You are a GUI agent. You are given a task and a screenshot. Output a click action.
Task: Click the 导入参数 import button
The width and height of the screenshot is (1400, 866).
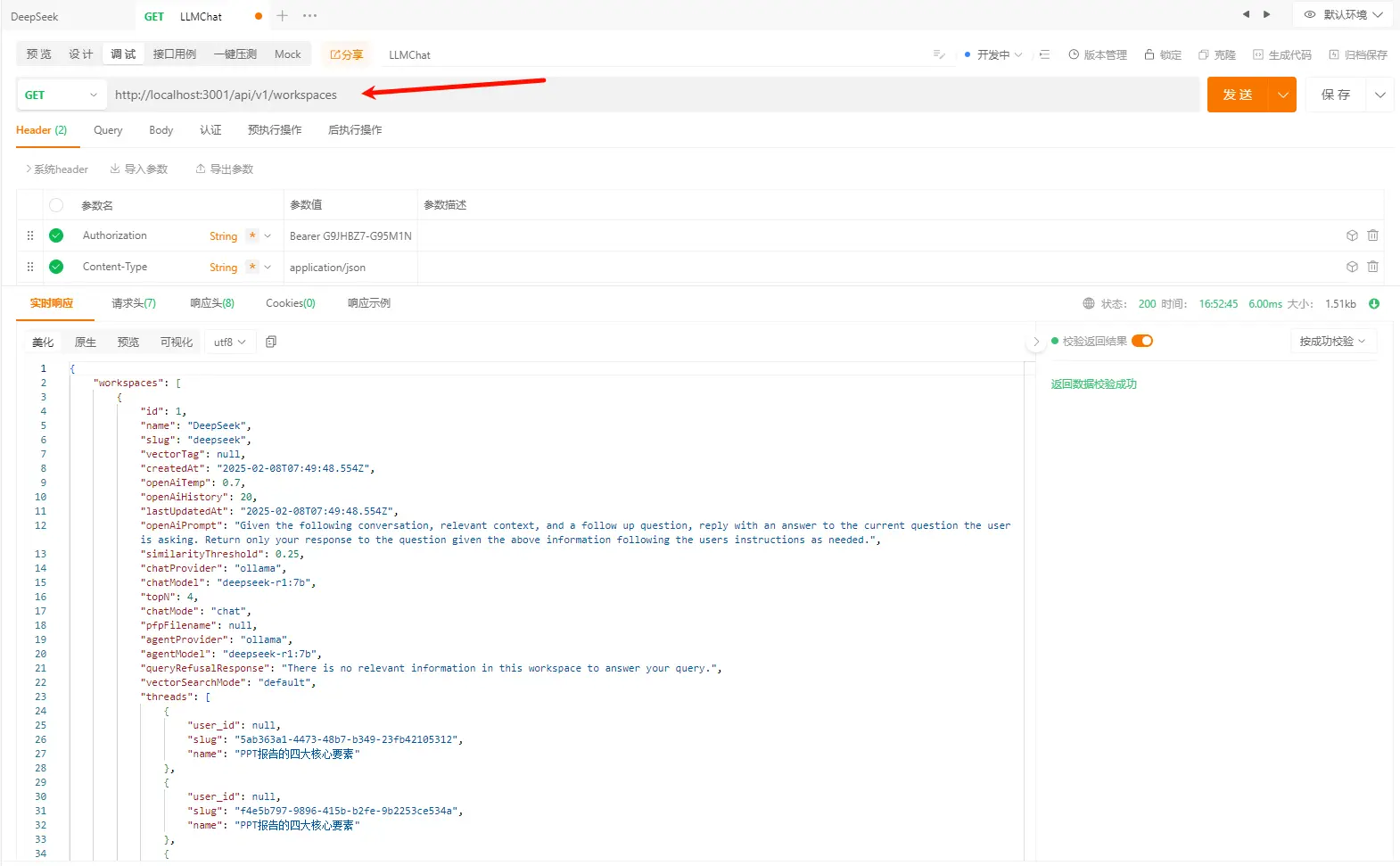pos(139,169)
